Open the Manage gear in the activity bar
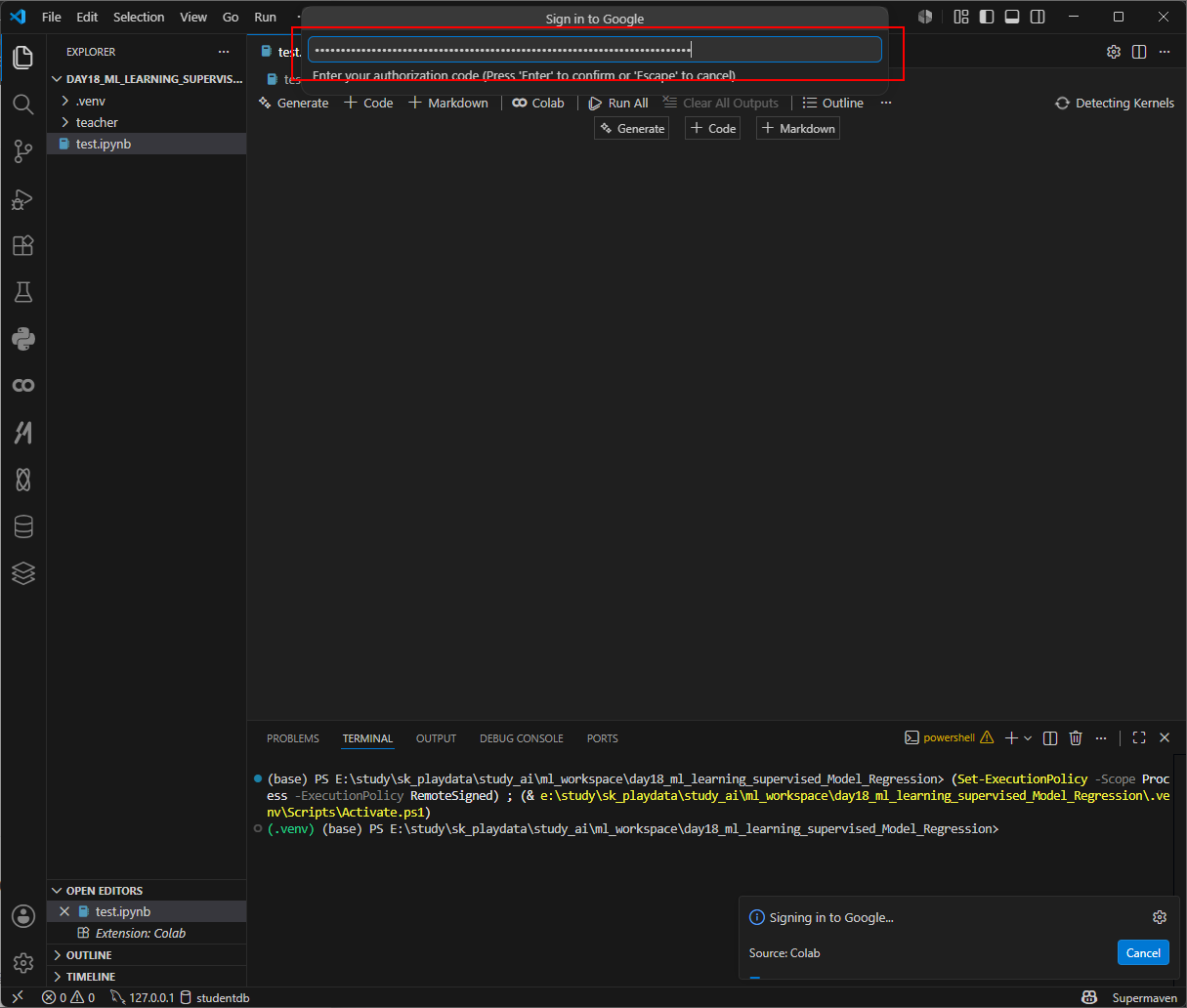The width and height of the screenshot is (1187, 1008). (23, 963)
